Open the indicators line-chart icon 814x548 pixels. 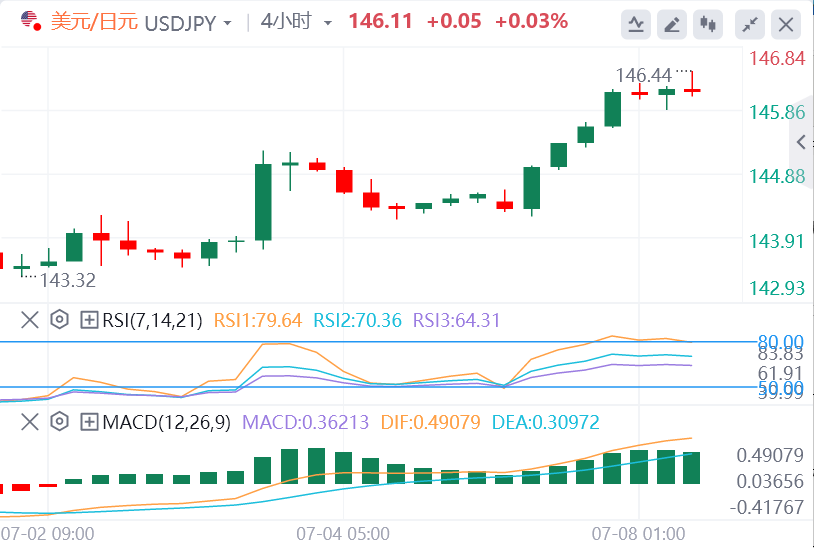point(635,24)
